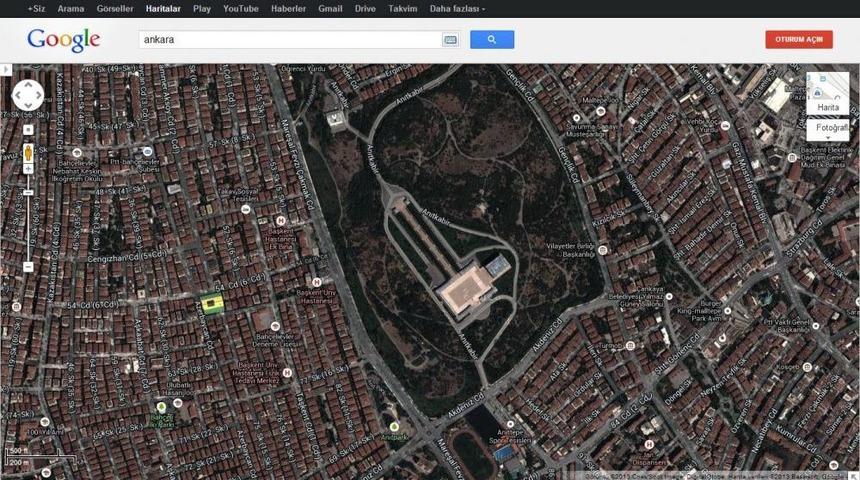Open Görseller in top bar
Viewport: 860px width, 480px height.
pos(115,9)
